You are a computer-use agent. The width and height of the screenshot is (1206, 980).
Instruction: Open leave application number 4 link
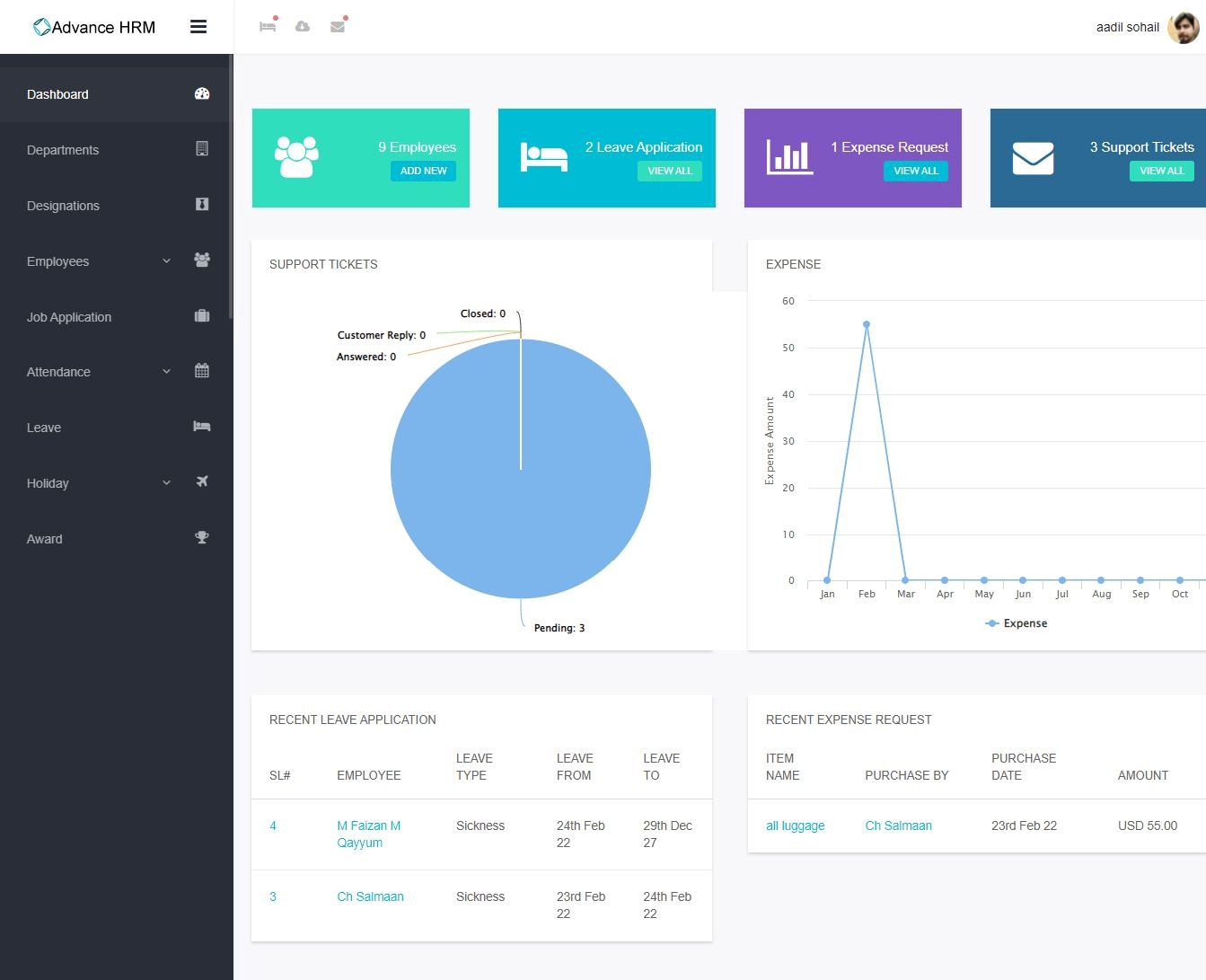coord(273,825)
